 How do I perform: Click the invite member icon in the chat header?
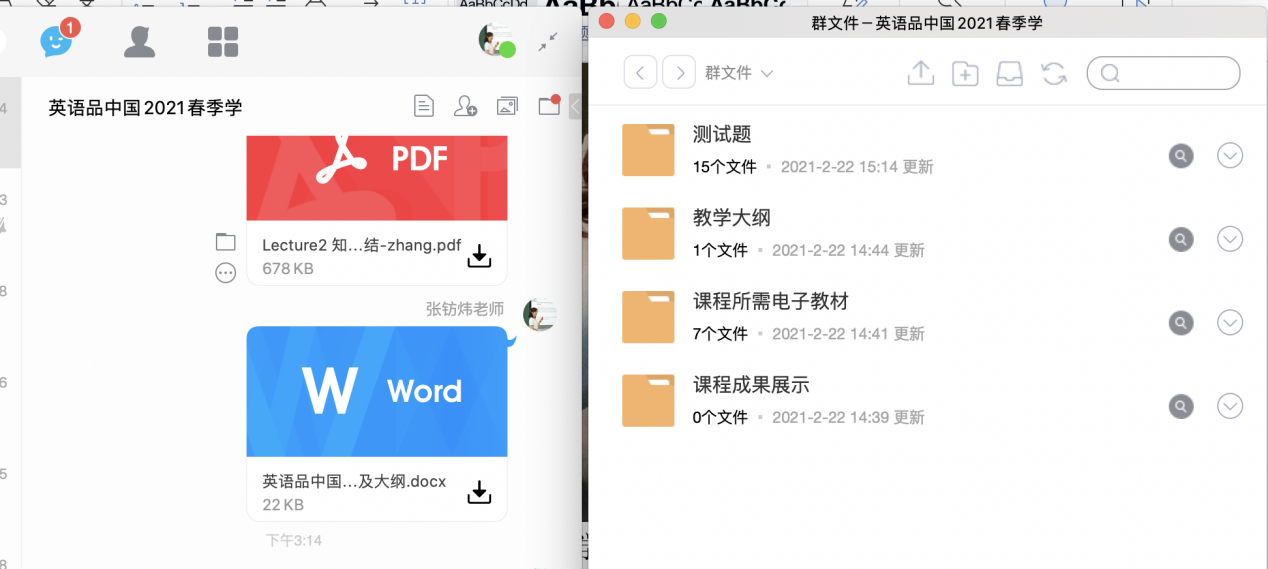click(x=465, y=106)
